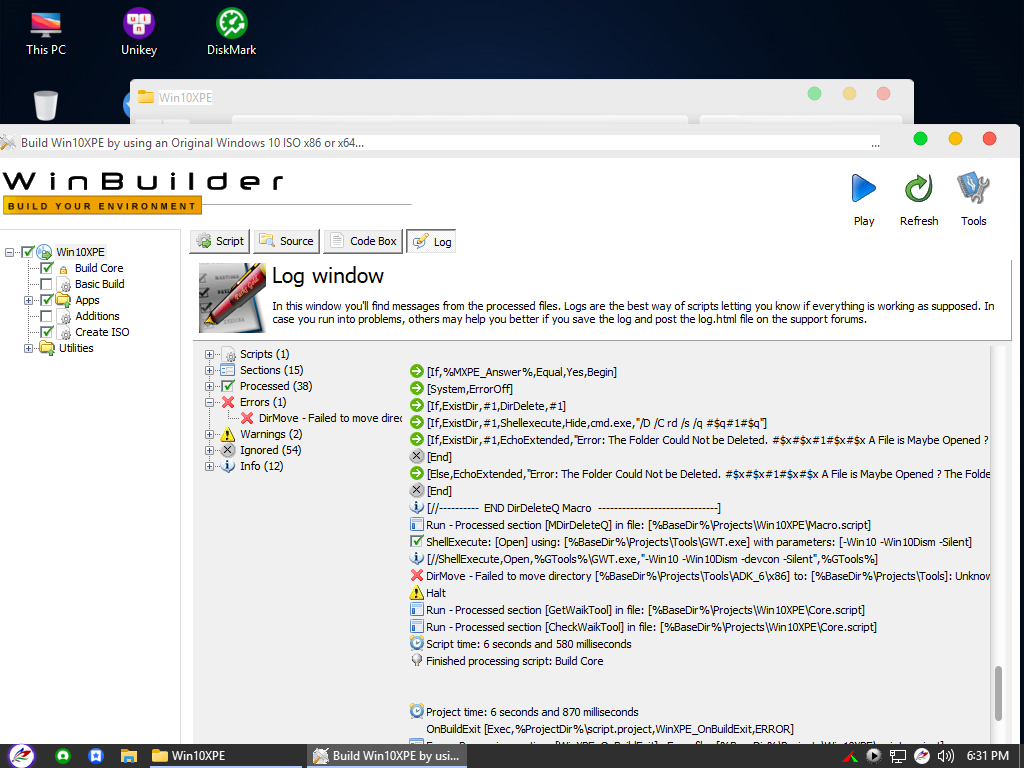This screenshot has height=768, width=1024.
Task: Open the Code Box tab
Action: (363, 241)
